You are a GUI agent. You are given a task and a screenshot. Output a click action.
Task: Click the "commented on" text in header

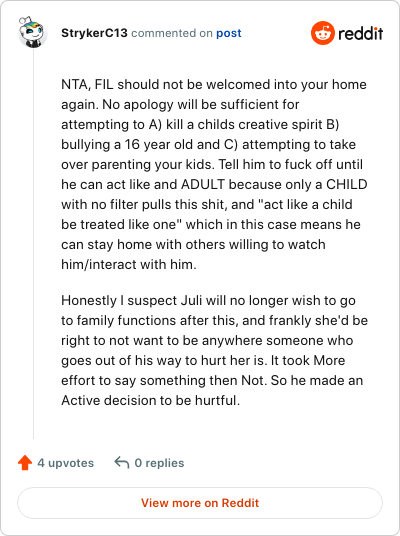(x=172, y=33)
